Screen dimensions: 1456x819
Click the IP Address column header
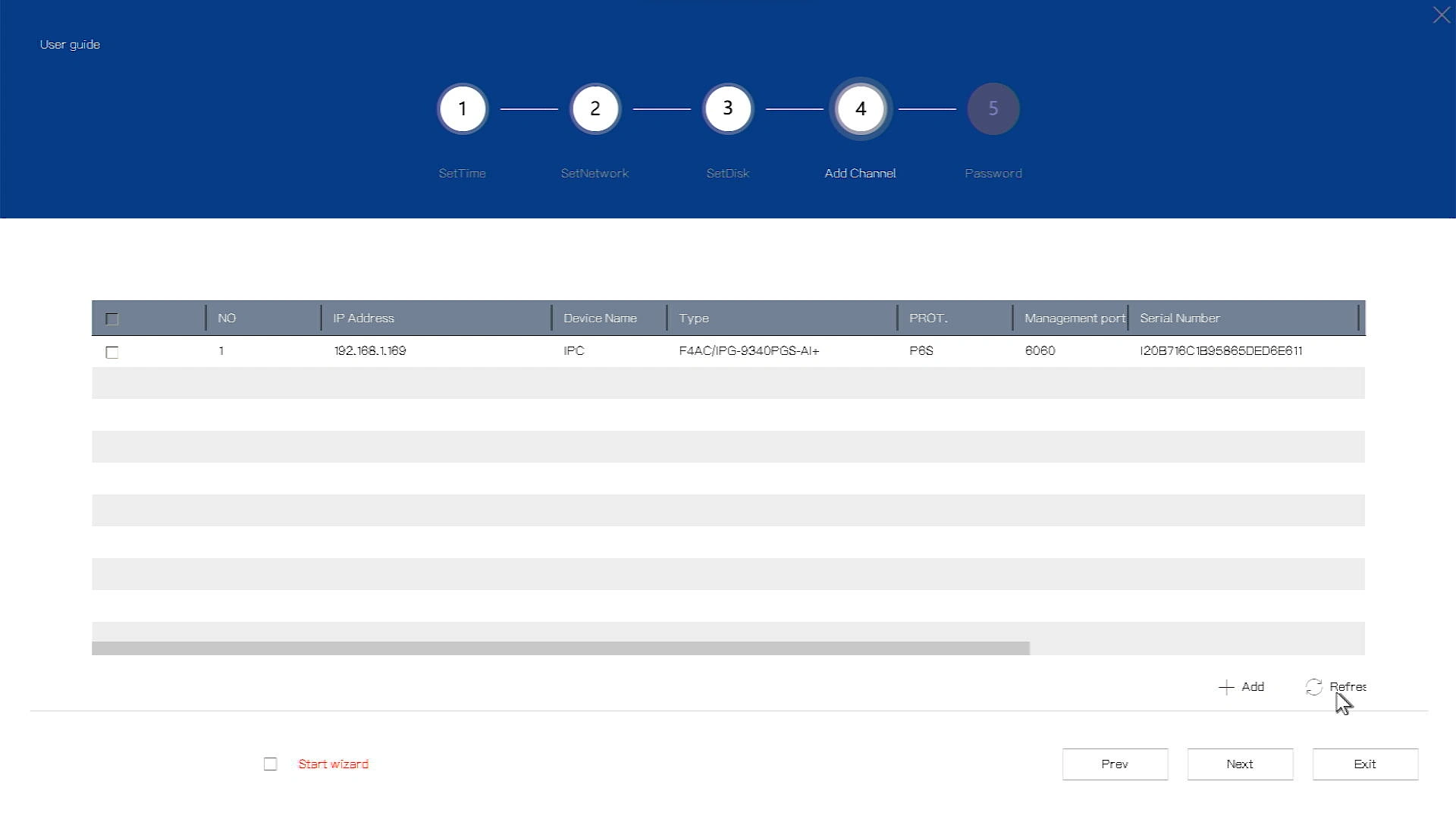pyautogui.click(x=363, y=318)
